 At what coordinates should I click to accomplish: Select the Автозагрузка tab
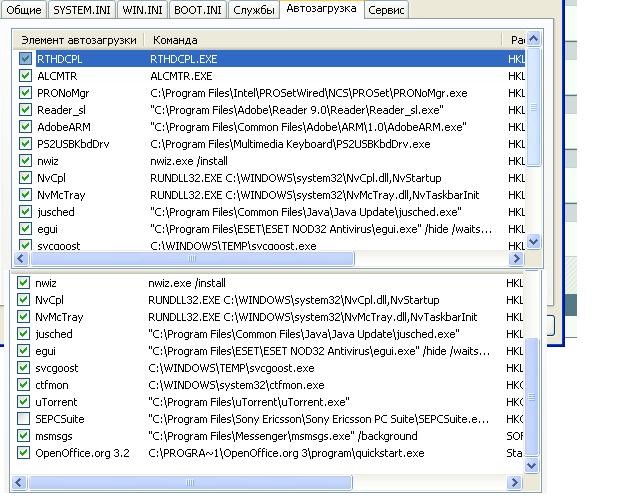click(x=321, y=9)
